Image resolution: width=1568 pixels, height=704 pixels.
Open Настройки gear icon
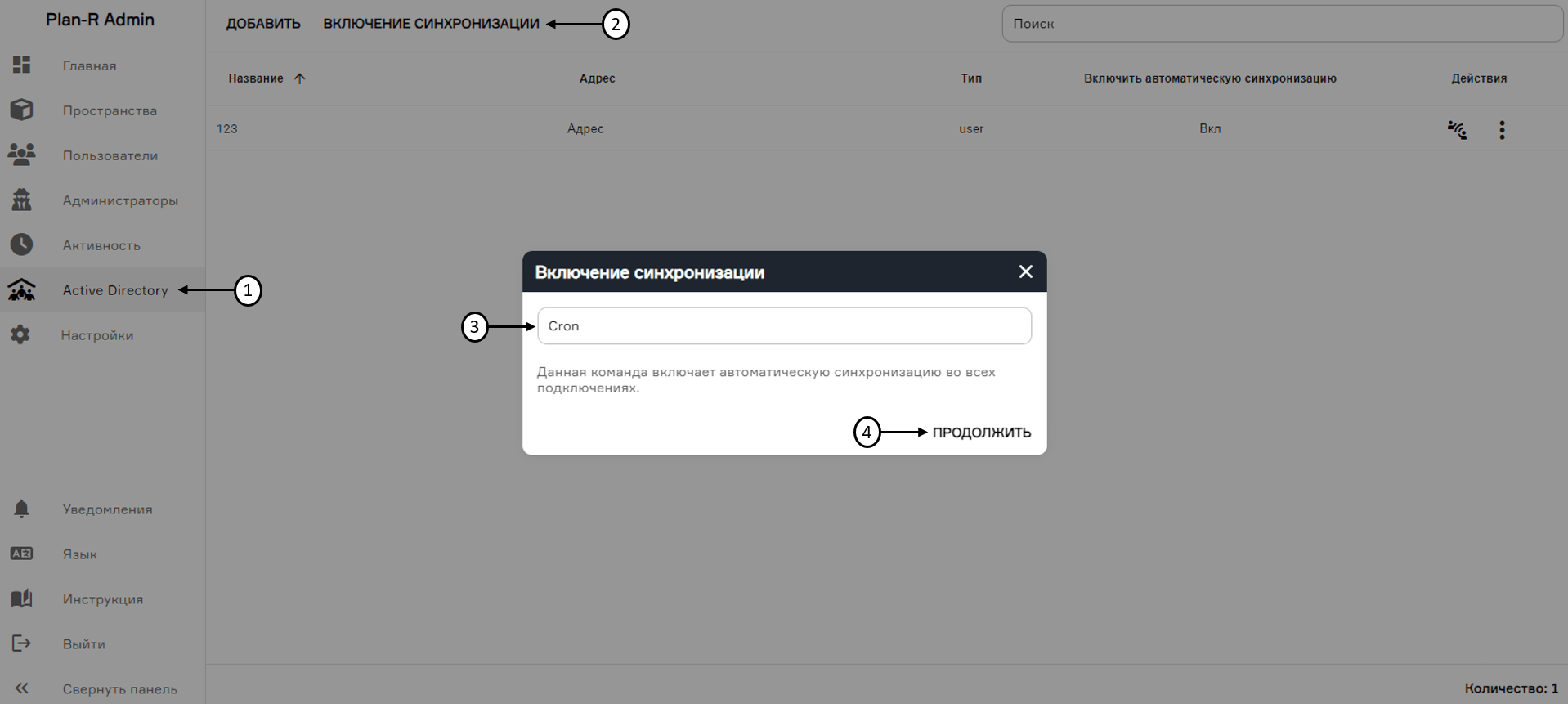[21, 335]
